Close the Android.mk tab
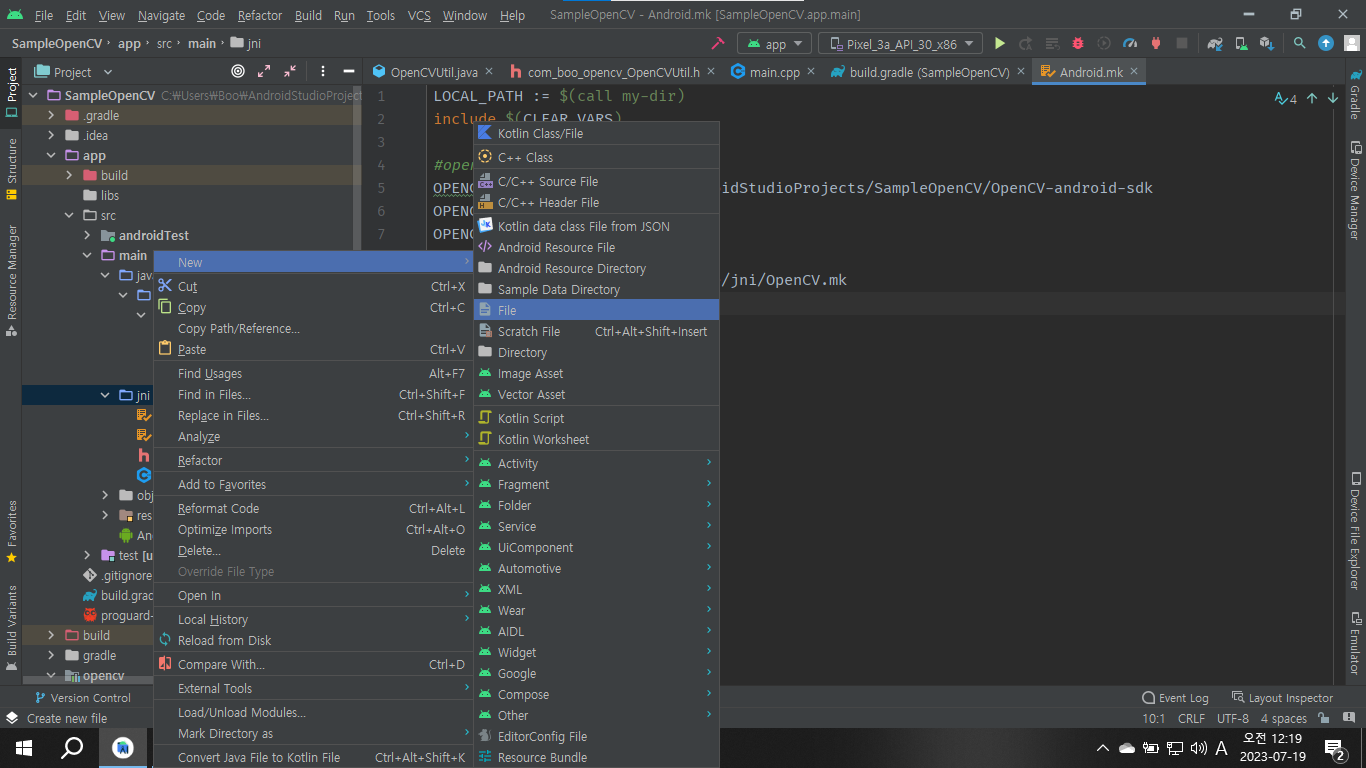Screen dimensions: 1366x768 click(x=1135, y=72)
